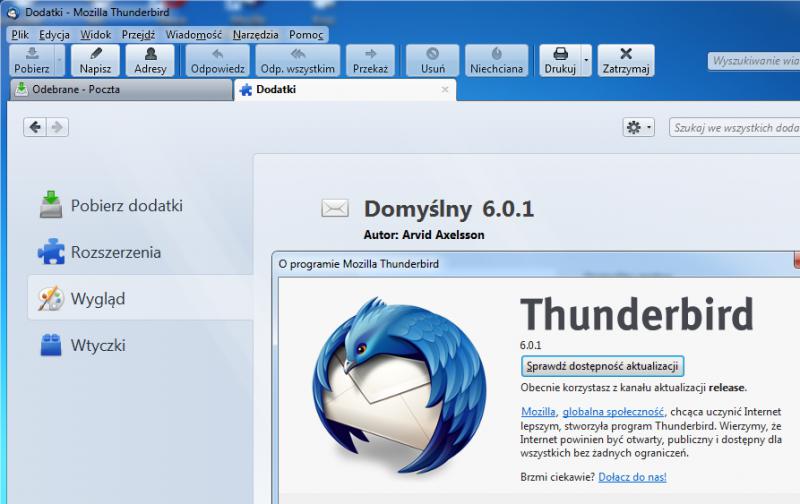This screenshot has height=504, width=800.
Task: Click the Thunderbird icon in the window title bar
Action: tap(13, 13)
